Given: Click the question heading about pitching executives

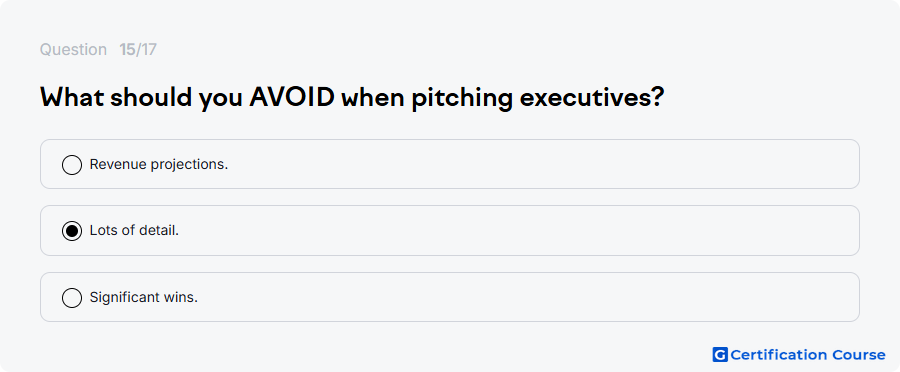Looking at the screenshot, I should [x=352, y=98].
